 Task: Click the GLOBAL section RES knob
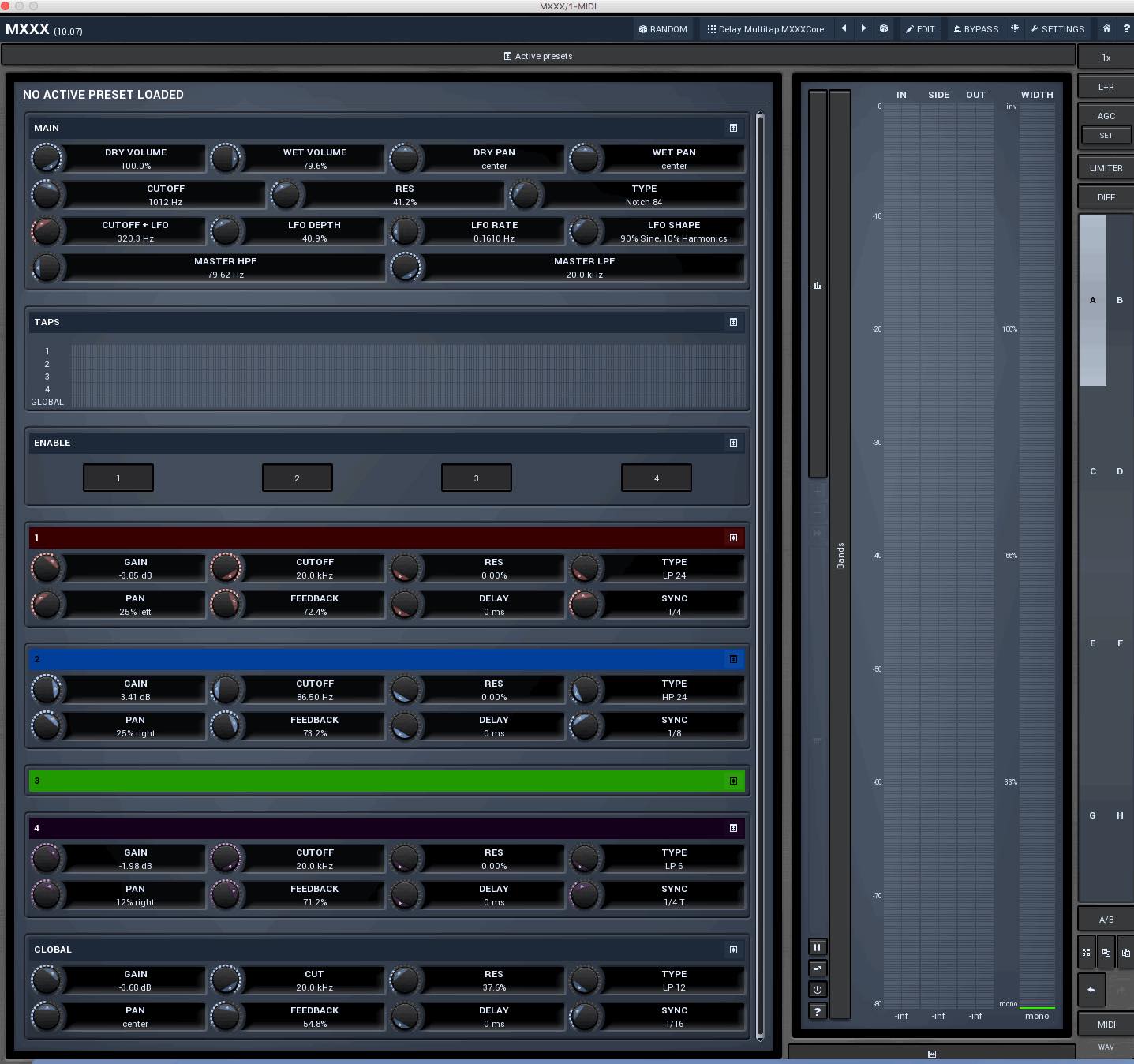406,980
